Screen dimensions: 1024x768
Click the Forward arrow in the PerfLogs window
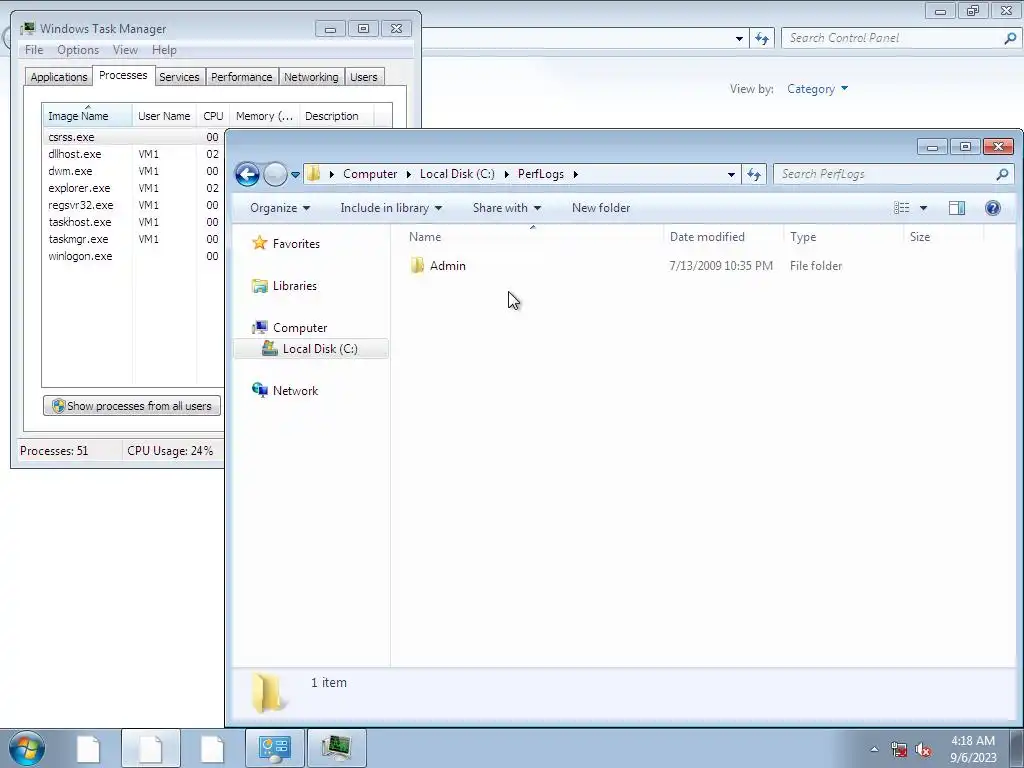(x=275, y=174)
